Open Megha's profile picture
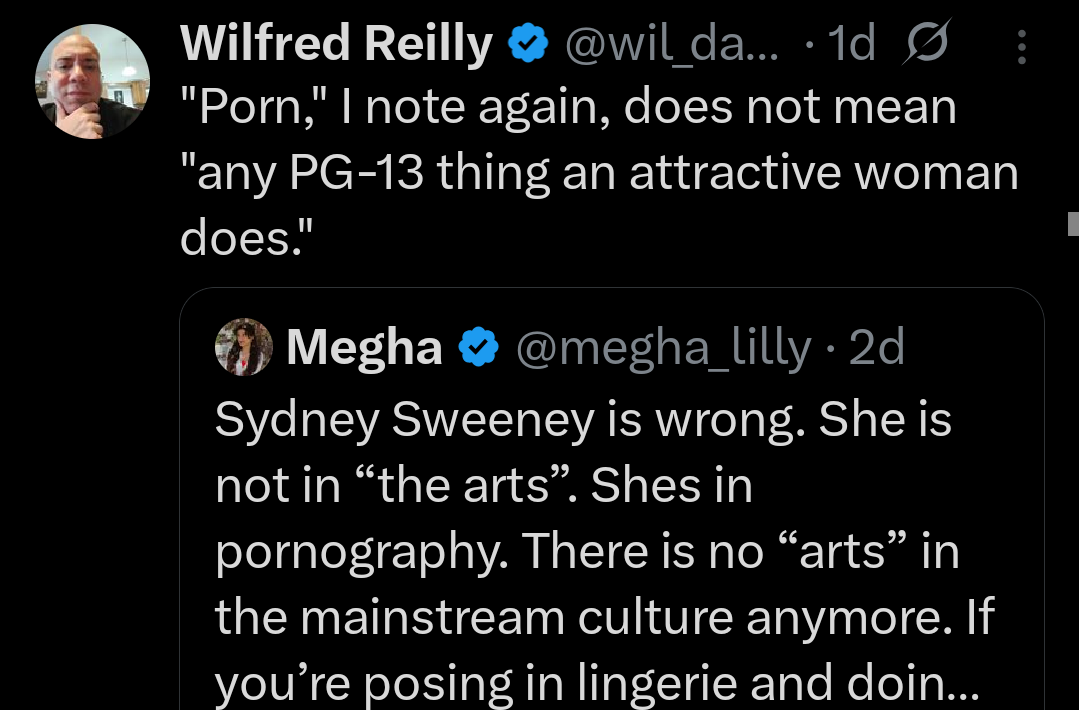 [x=243, y=347]
